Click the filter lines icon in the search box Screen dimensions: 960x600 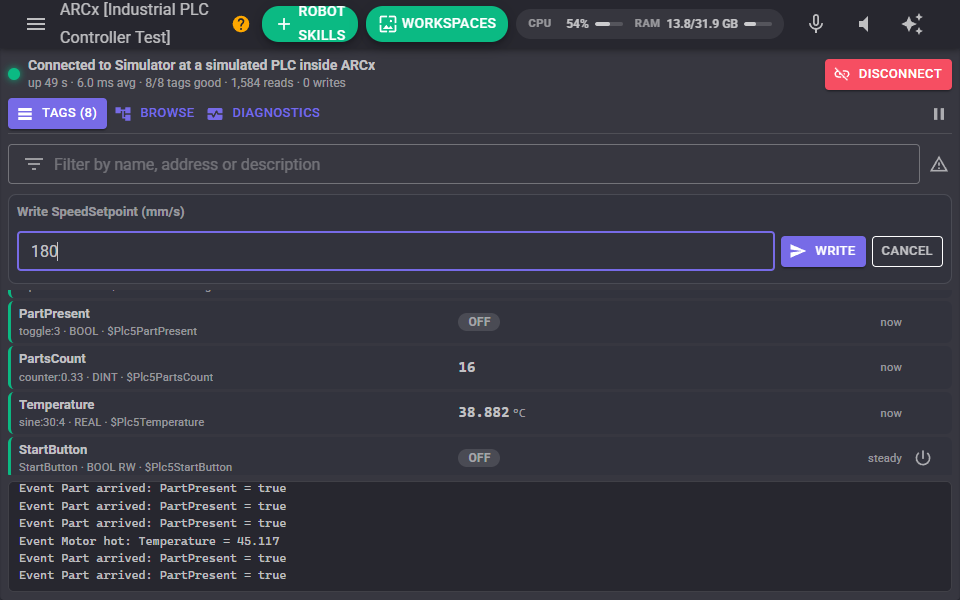point(34,164)
